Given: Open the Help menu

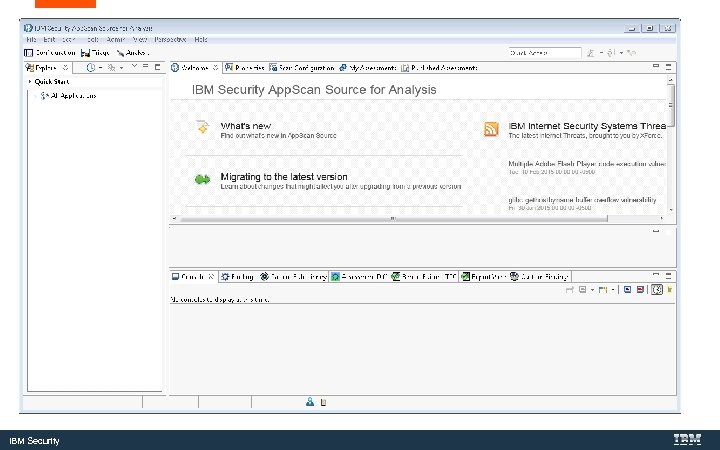Looking at the screenshot, I should pyautogui.click(x=201, y=39).
